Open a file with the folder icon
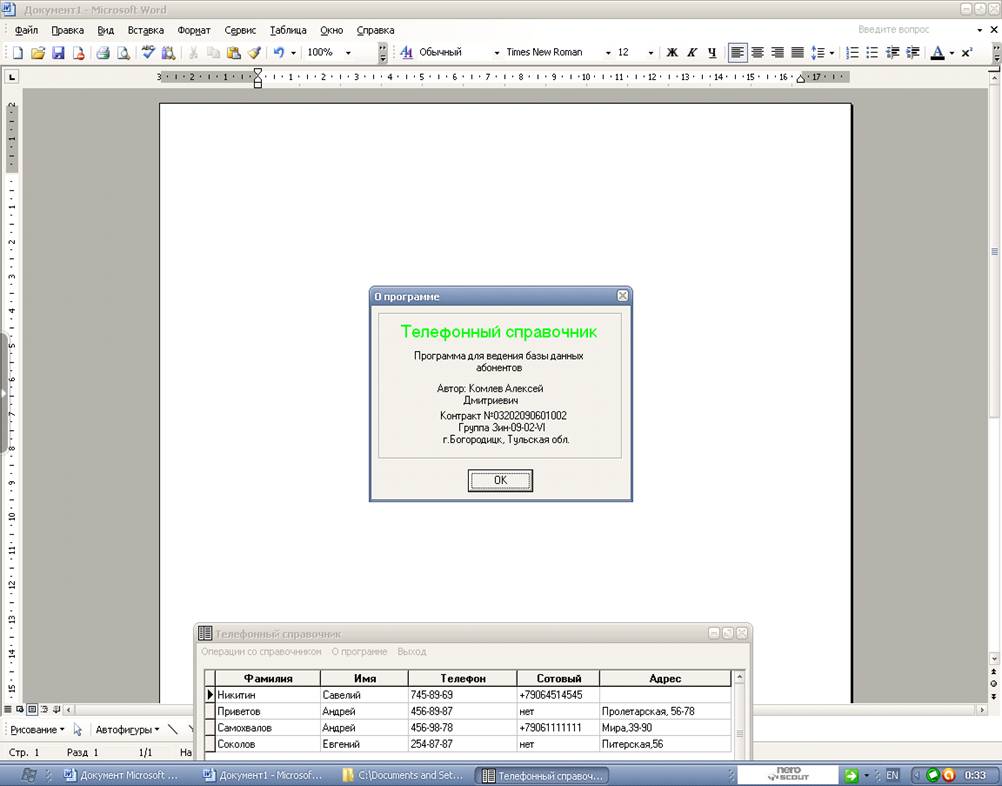Viewport: 1002px width, 786px height. (x=38, y=53)
